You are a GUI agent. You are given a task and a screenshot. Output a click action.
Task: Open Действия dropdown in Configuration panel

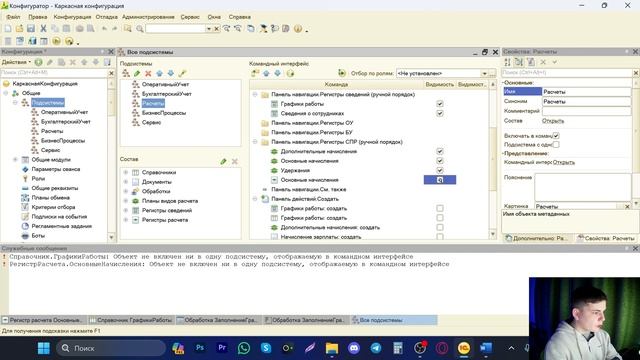point(16,62)
